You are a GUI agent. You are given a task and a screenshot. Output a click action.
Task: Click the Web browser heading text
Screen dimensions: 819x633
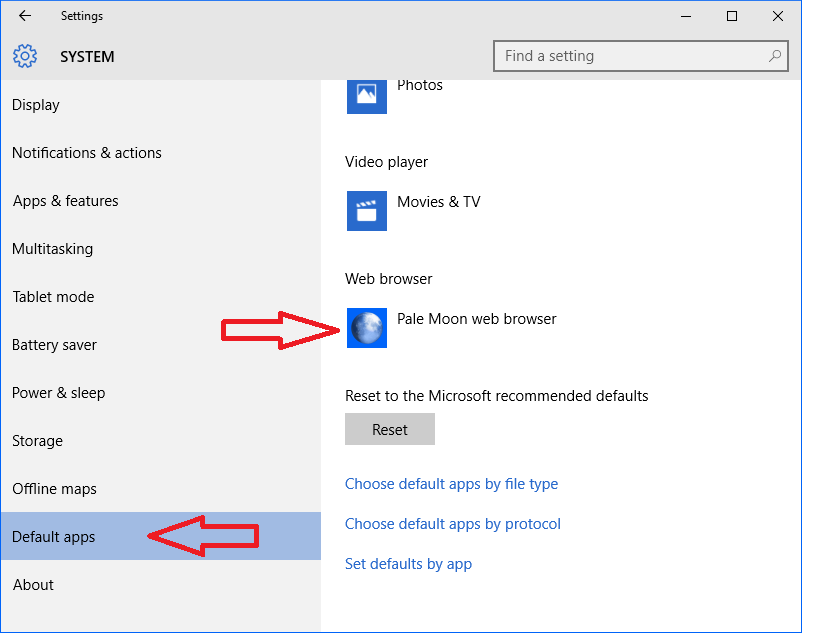(x=389, y=279)
